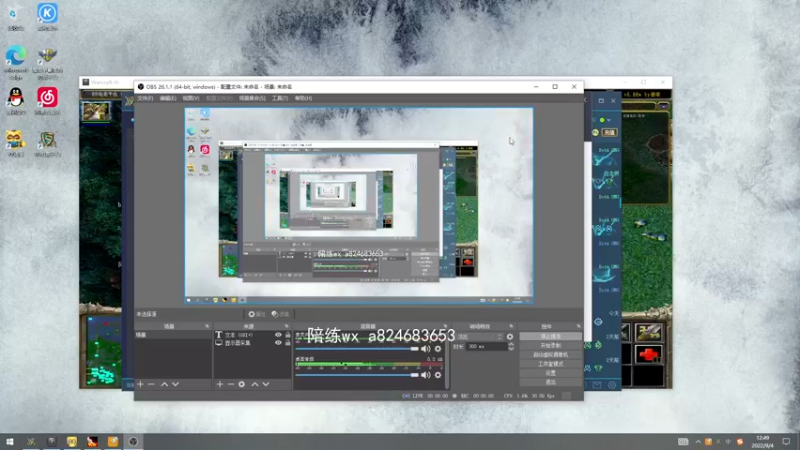Open OBS 设置 settings button
The height and width of the screenshot is (450, 800).
click(551, 373)
